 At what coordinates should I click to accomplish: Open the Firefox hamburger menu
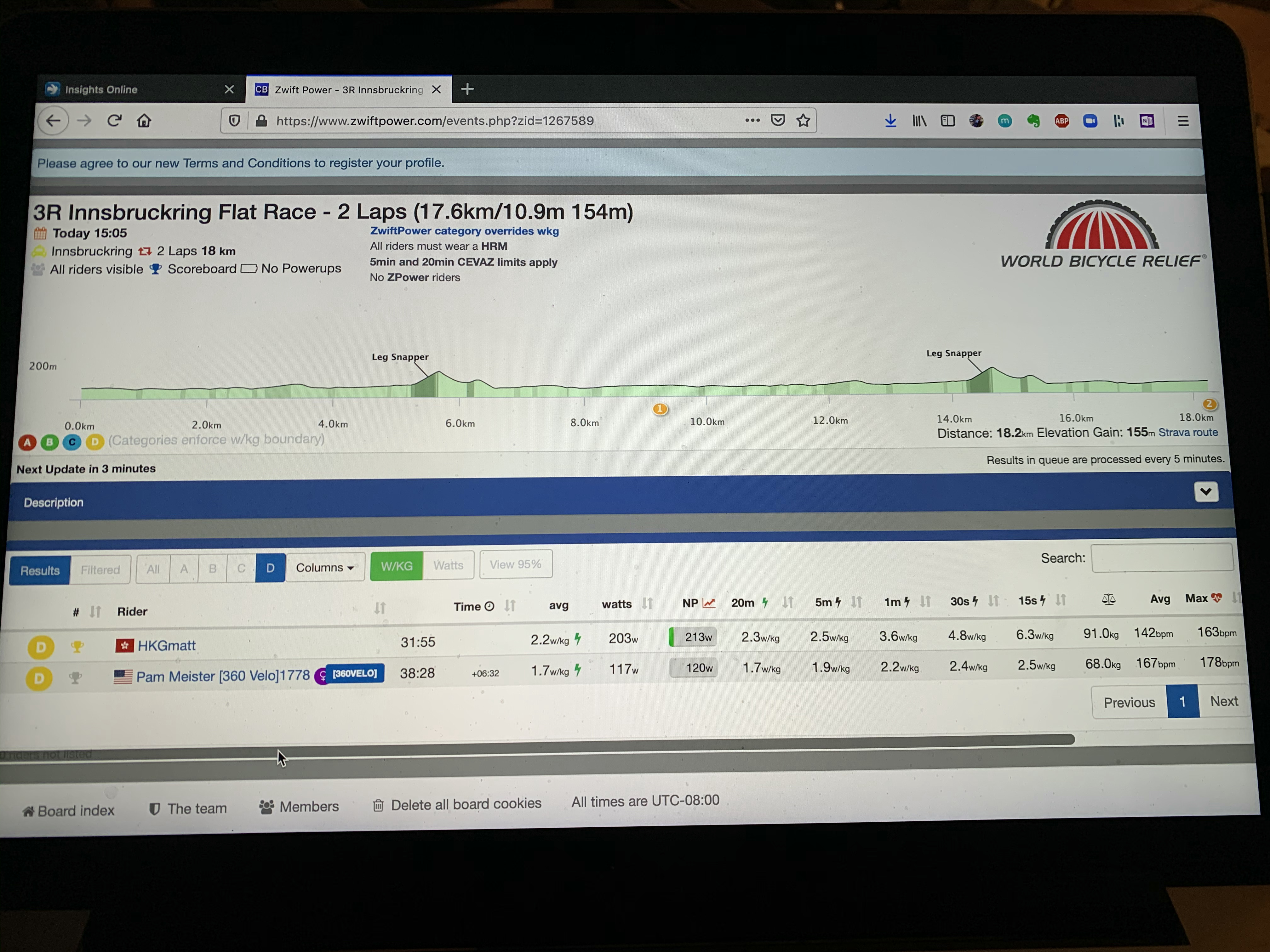click(1183, 121)
